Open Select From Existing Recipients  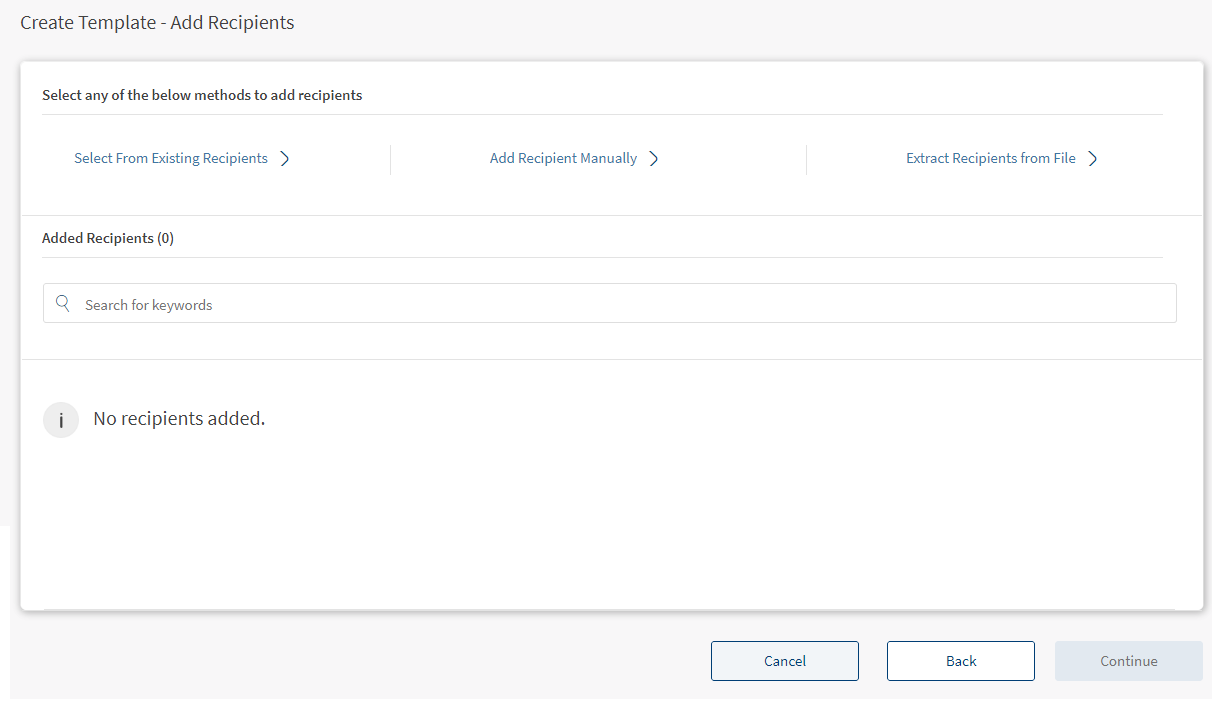coord(171,158)
